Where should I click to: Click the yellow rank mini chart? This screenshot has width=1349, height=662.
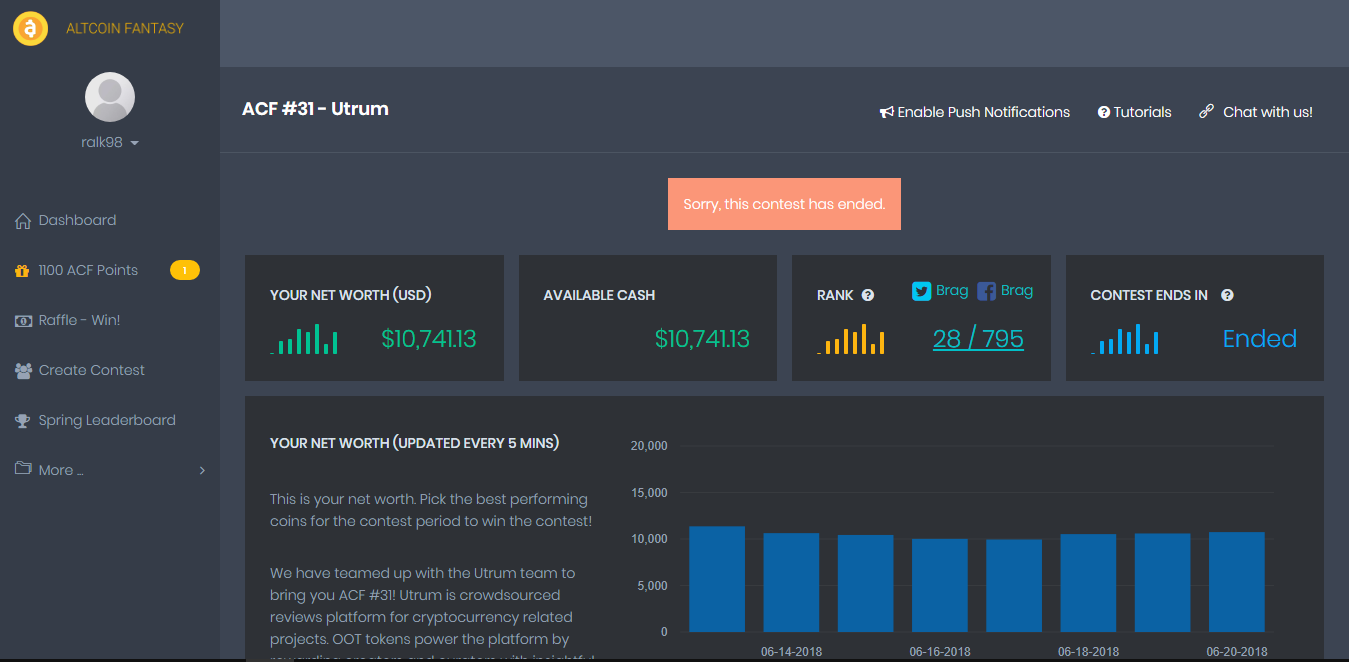pyautogui.click(x=851, y=339)
